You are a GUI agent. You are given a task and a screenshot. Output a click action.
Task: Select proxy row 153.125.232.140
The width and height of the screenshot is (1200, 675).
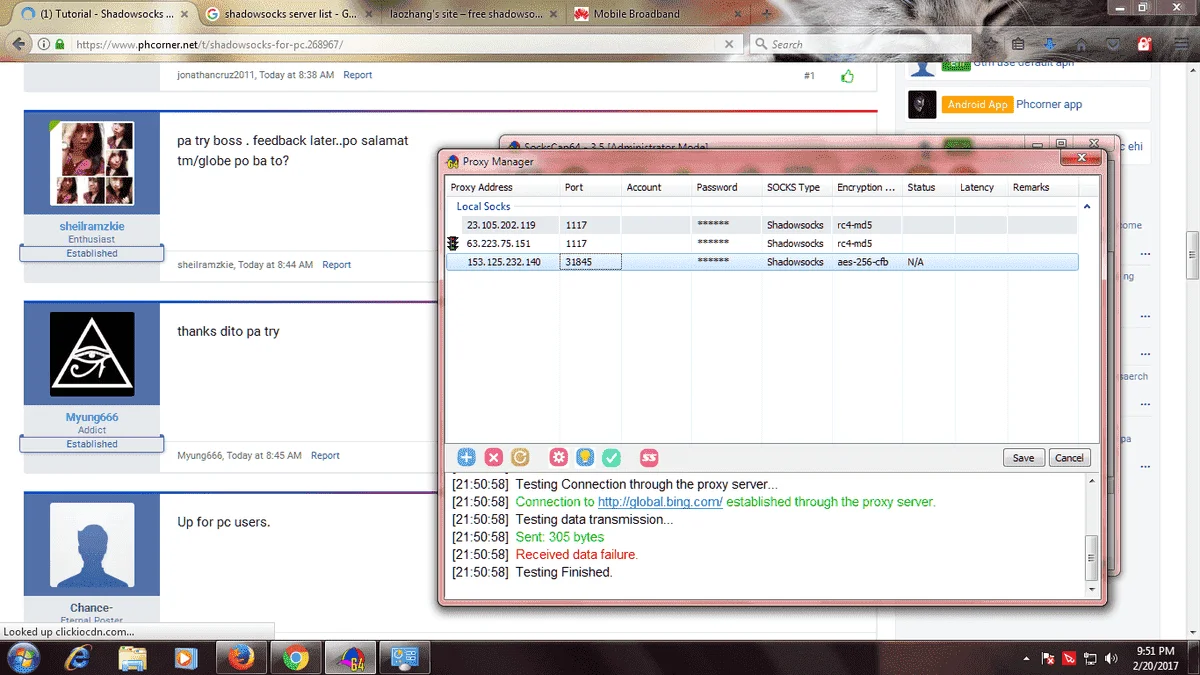761,262
